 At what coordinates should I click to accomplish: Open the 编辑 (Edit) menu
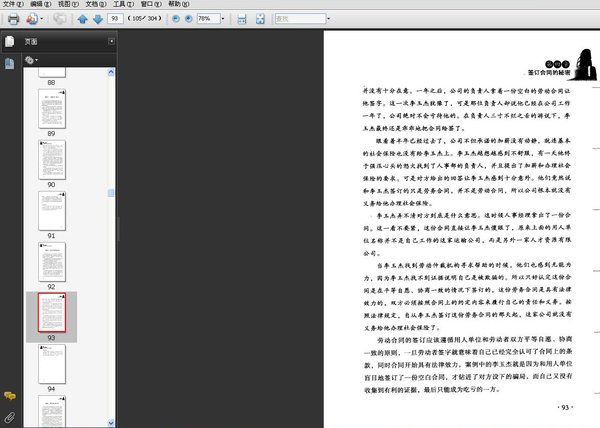(x=41, y=4)
